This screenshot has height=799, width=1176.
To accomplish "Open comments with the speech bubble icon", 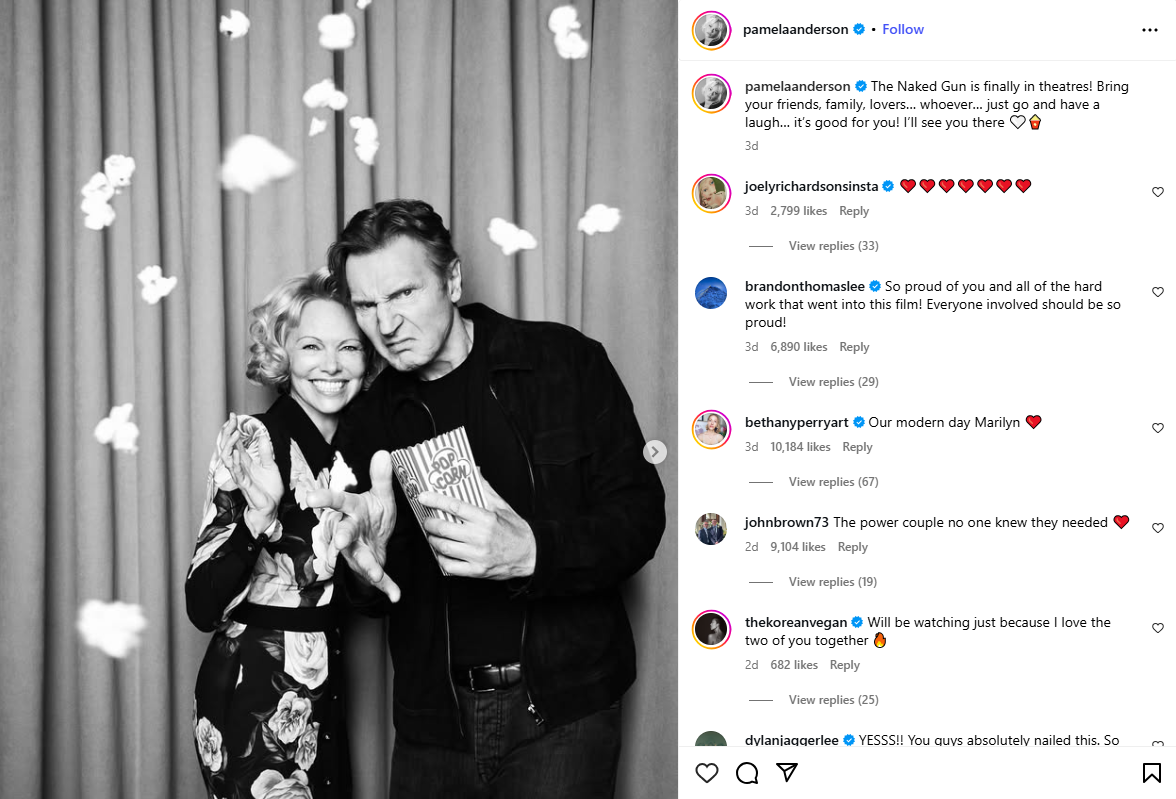I will (747, 773).
